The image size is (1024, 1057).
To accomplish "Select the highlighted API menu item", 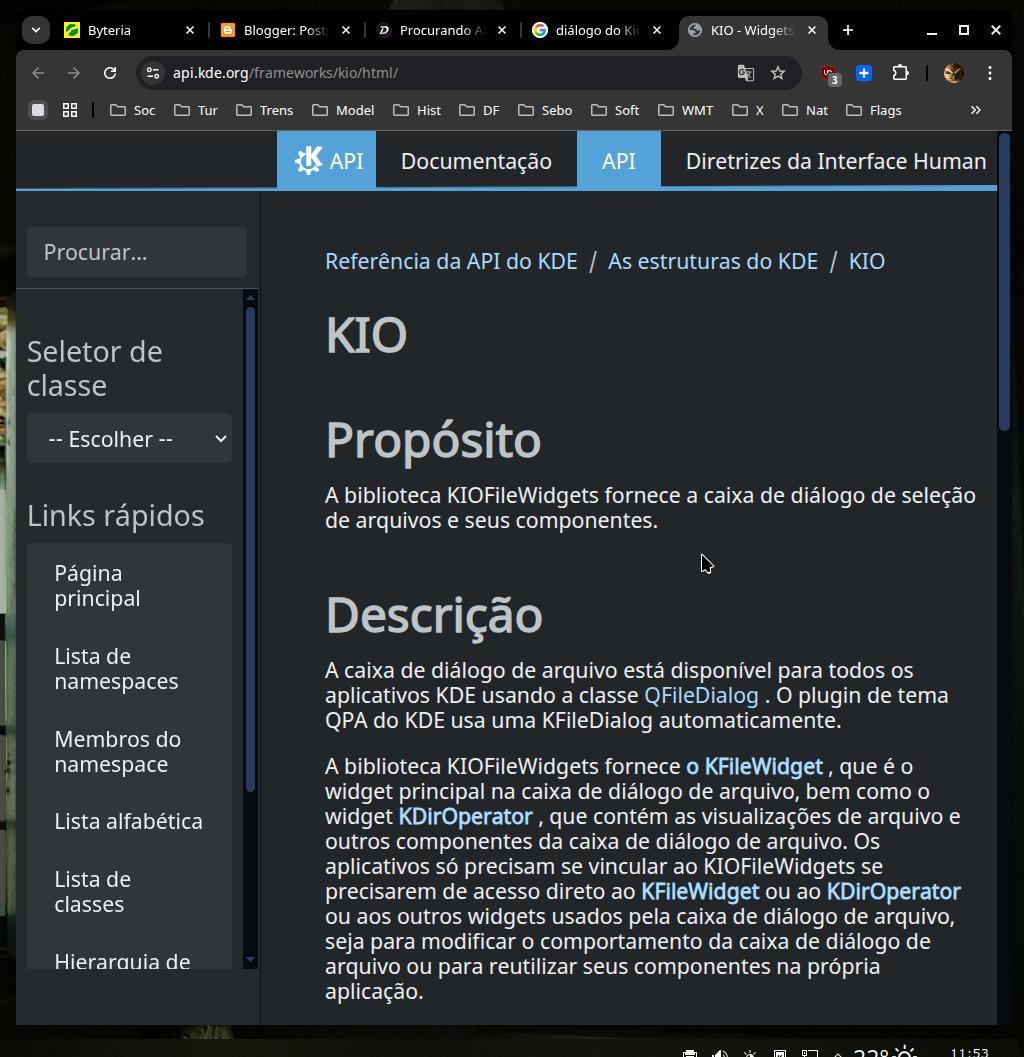I will tap(619, 160).
